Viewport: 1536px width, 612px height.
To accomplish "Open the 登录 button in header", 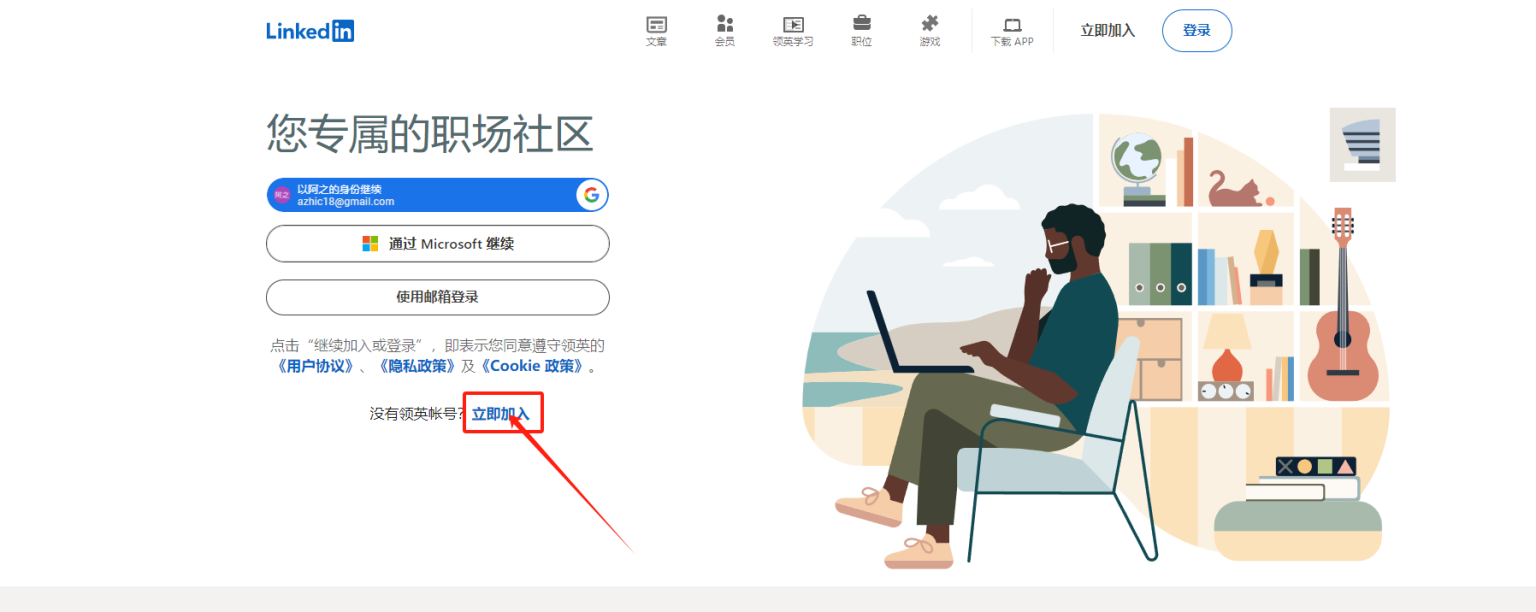I will point(1196,30).
